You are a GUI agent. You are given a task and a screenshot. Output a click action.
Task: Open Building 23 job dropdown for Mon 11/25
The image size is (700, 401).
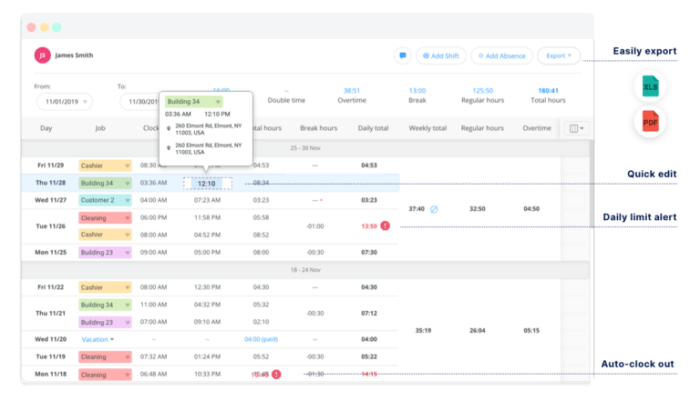click(x=105, y=252)
